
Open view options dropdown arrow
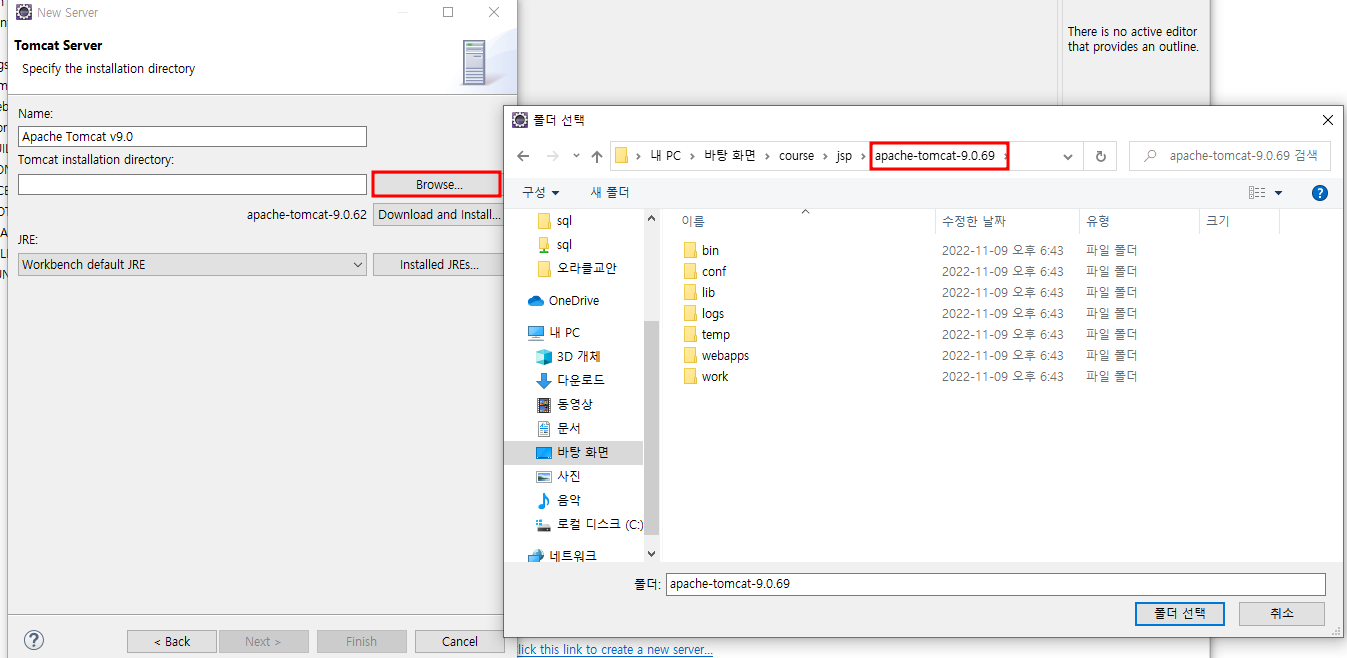[x=1278, y=193]
